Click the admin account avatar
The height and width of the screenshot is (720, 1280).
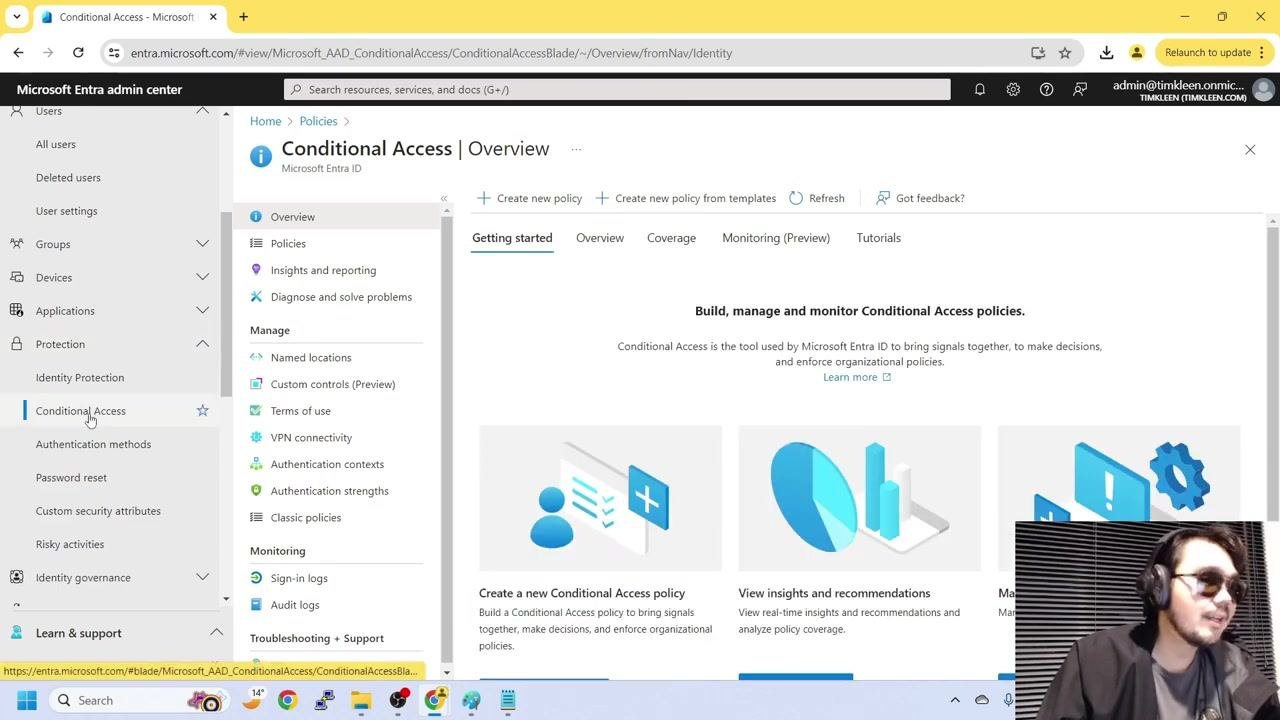click(1263, 90)
